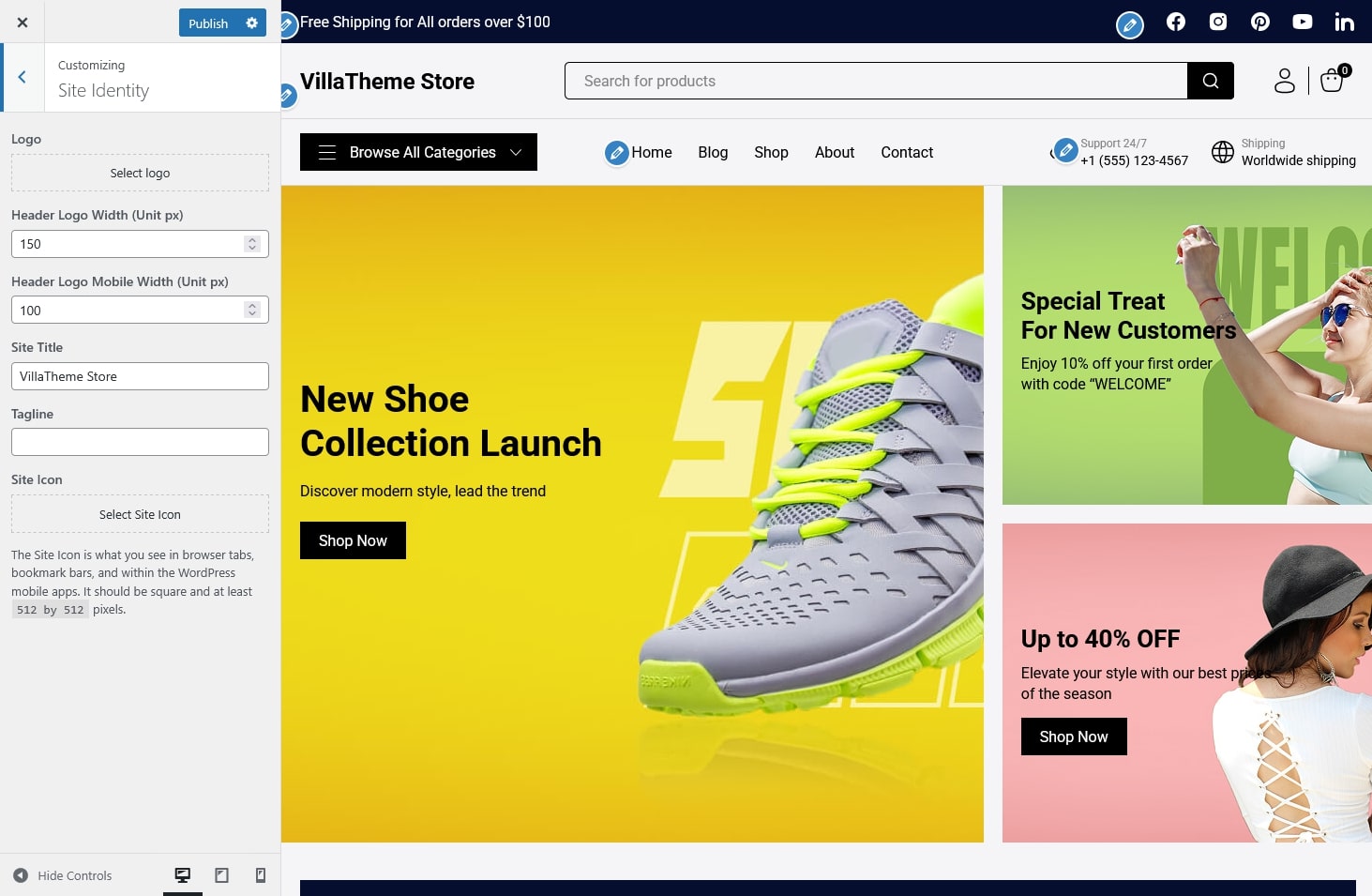This screenshot has height=896, width=1372.
Task: Click the search magnifier button
Action: point(1210,81)
